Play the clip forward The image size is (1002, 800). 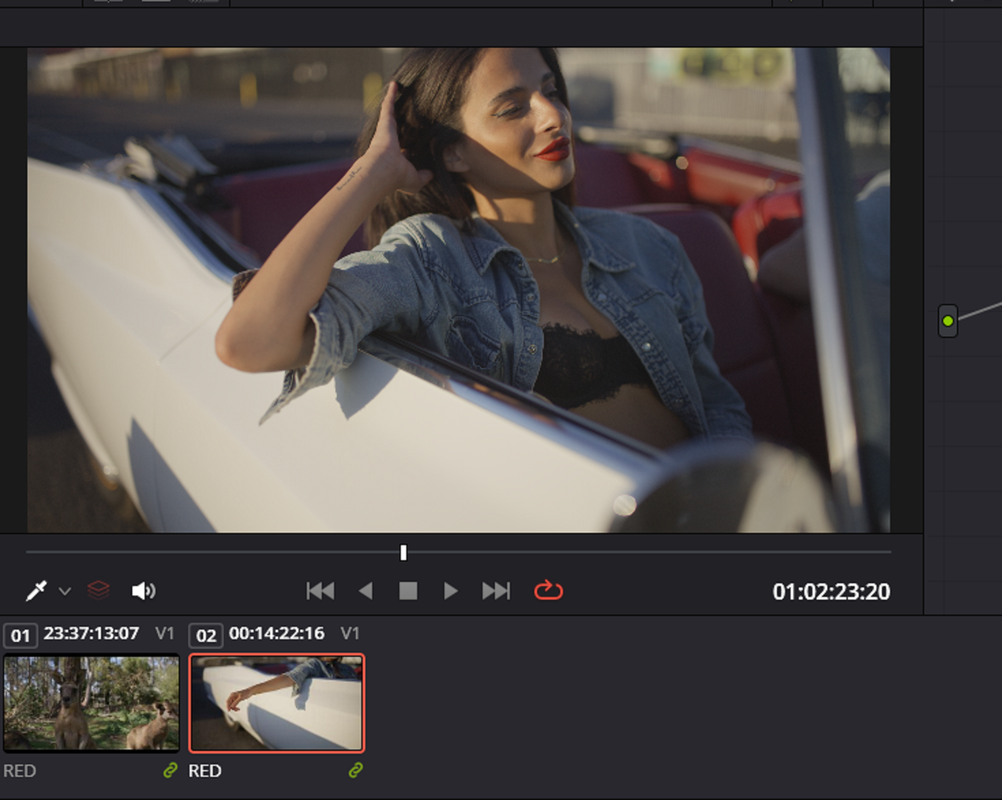pos(451,590)
